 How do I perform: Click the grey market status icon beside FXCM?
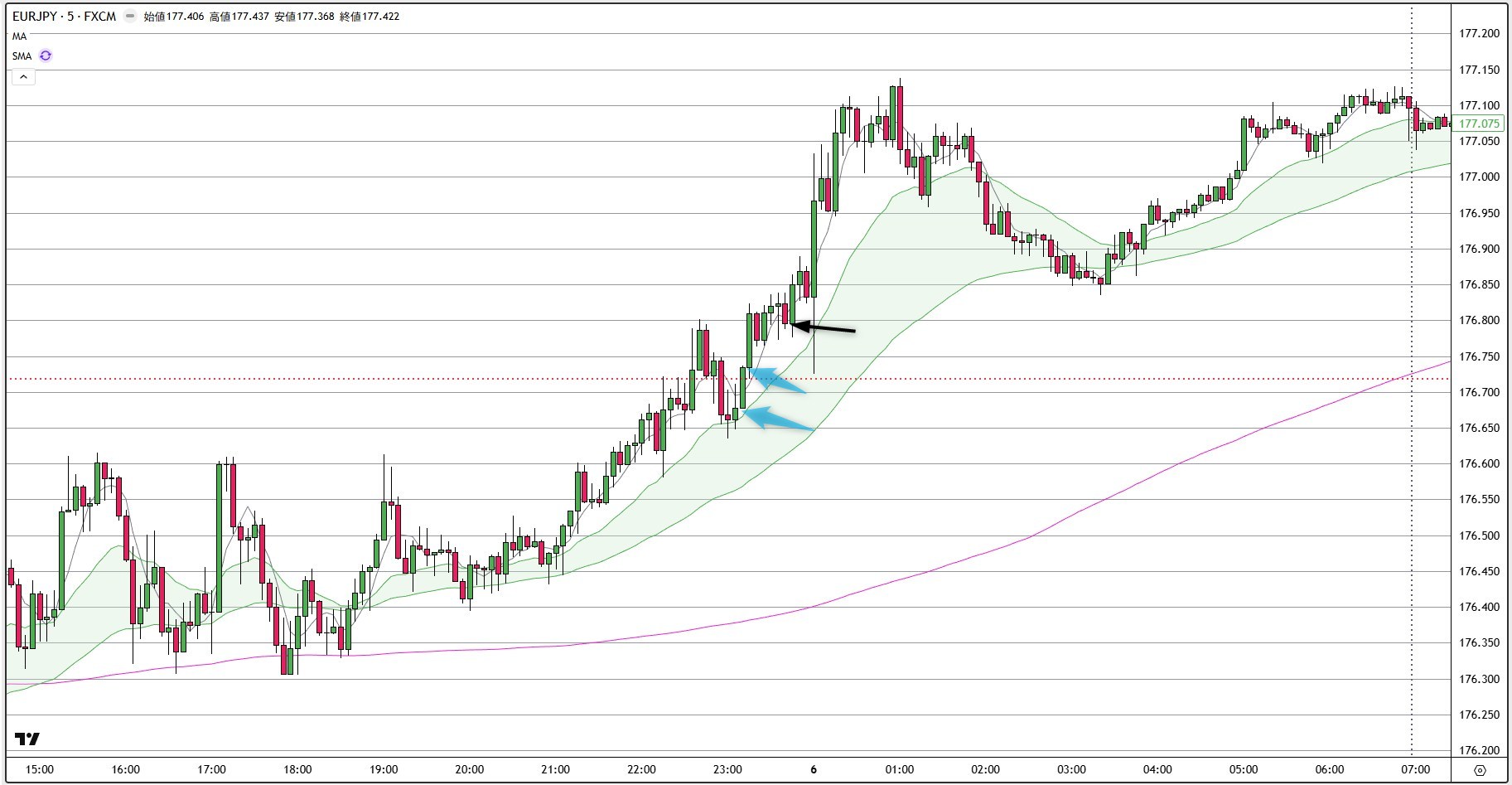(129, 16)
